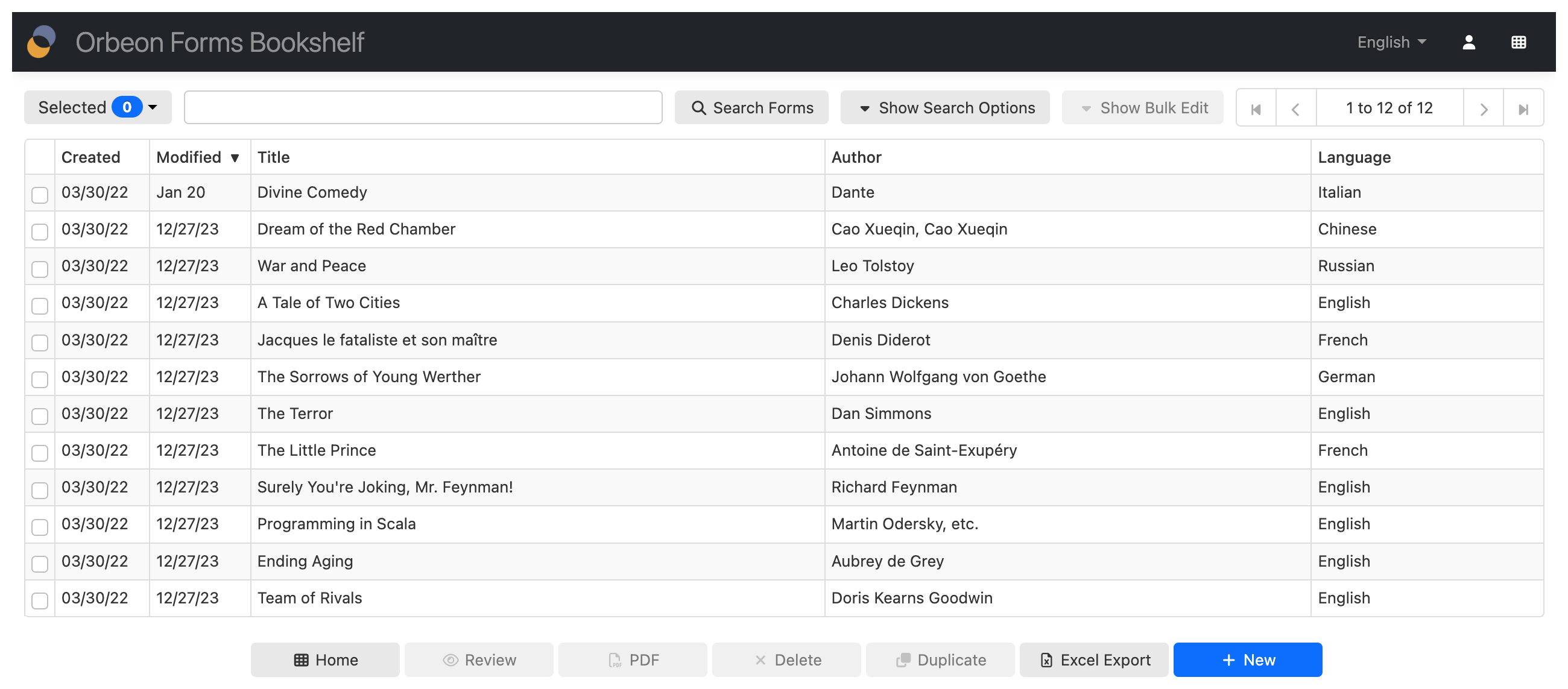Open the English language dropdown
Screen dimensions: 1568x689
(1391, 42)
